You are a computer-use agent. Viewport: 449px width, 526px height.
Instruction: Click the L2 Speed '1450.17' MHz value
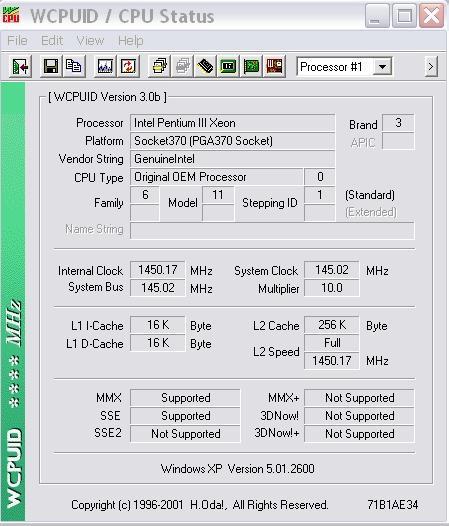[332, 361]
